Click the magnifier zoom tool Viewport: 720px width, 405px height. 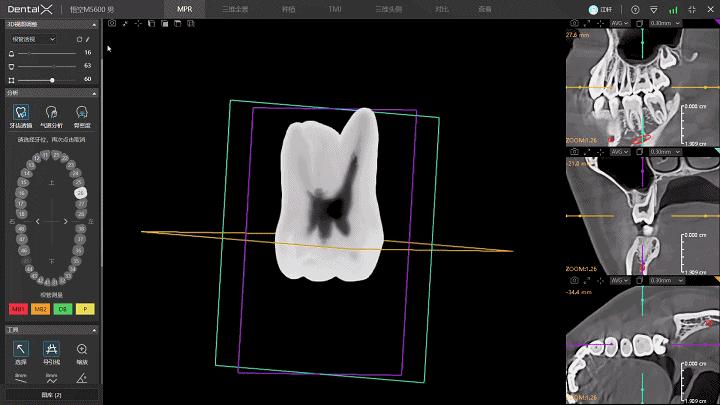tap(82, 349)
